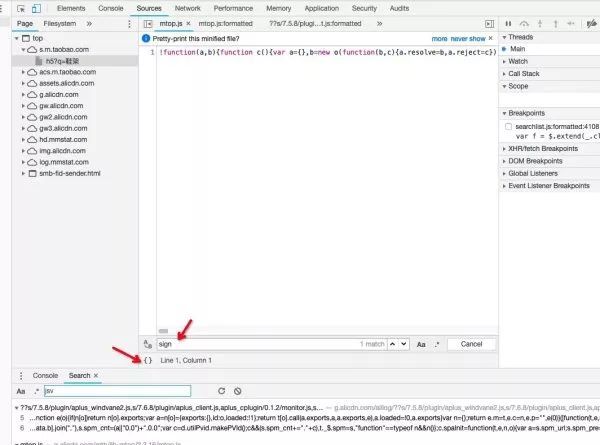This screenshot has height=445, width=600.
Task: Open the drawer three-dot menu
Action: [x=21, y=376]
